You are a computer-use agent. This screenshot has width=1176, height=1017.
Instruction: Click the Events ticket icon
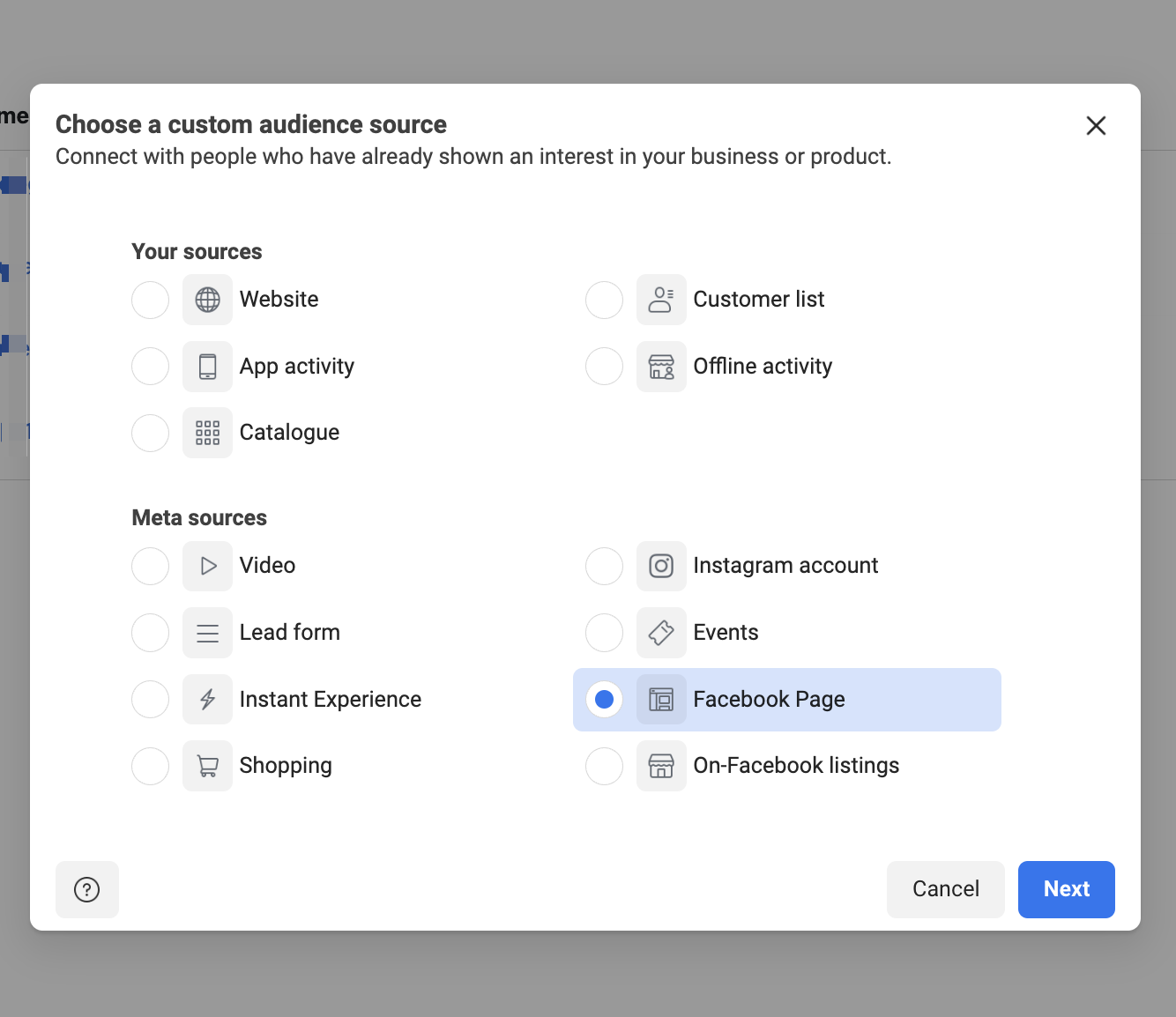(661, 633)
